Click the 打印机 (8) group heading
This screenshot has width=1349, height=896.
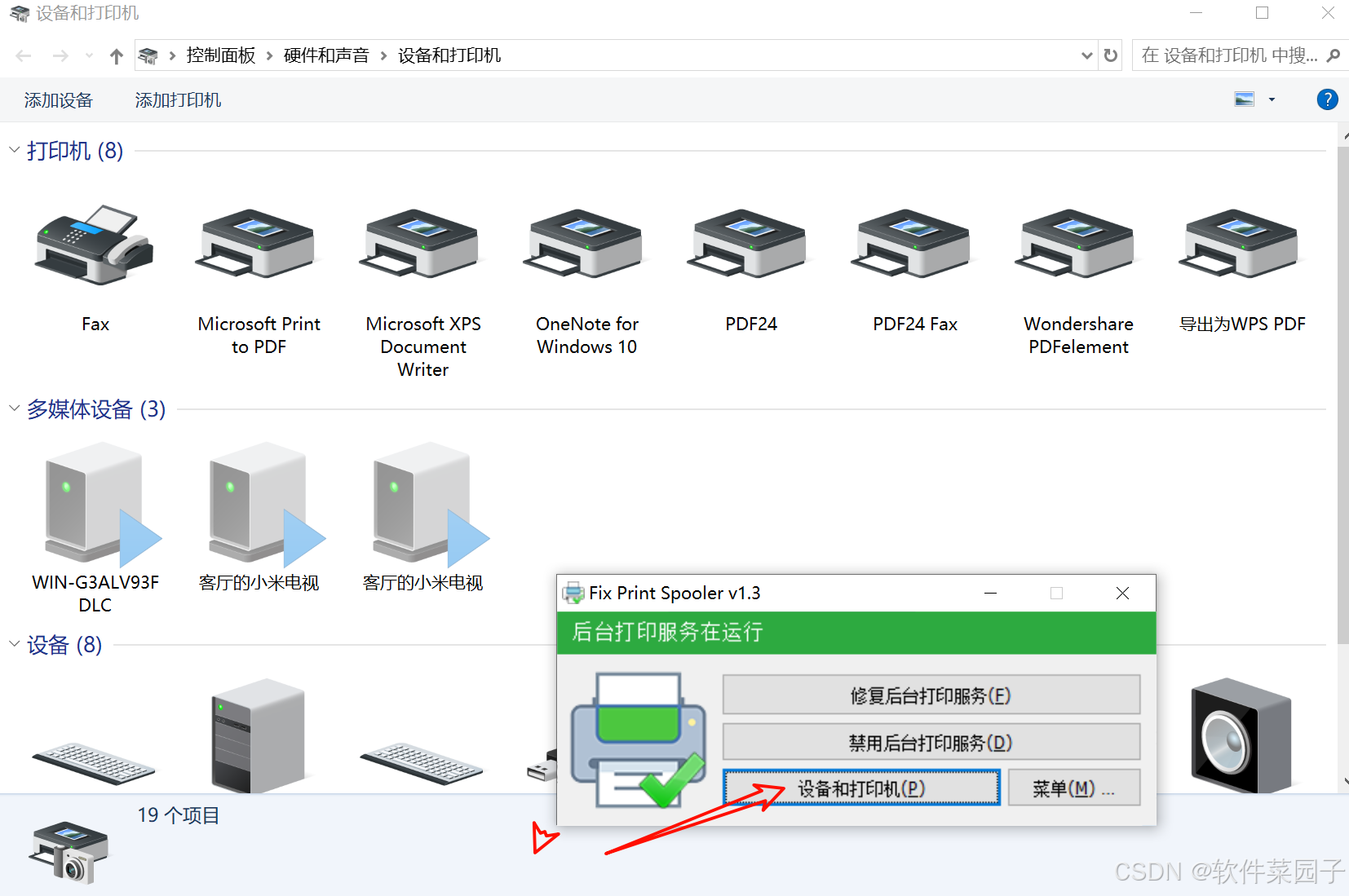(x=75, y=151)
